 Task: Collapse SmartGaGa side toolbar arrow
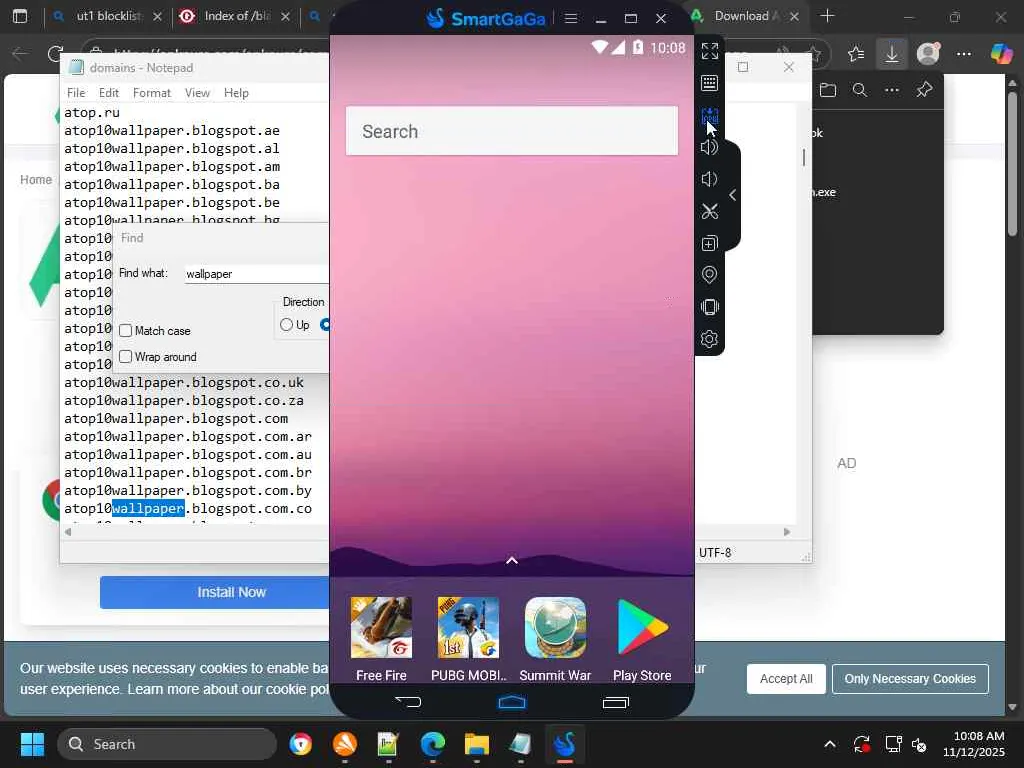click(733, 195)
